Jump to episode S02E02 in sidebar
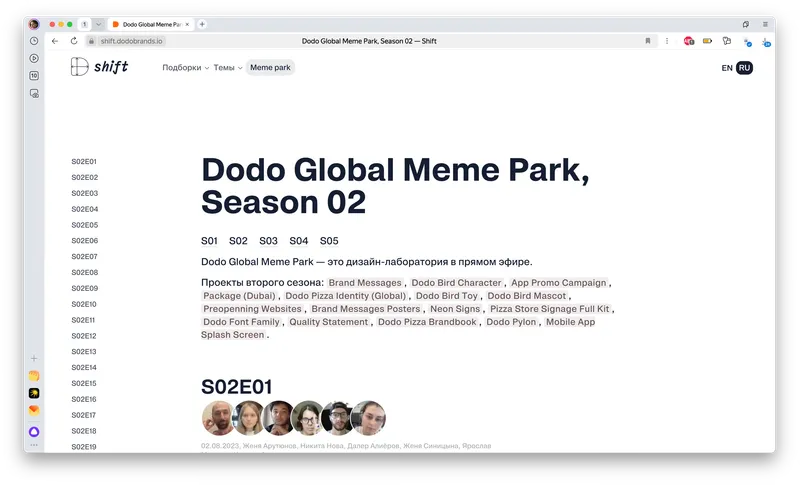The image size is (800, 485). click(85, 177)
